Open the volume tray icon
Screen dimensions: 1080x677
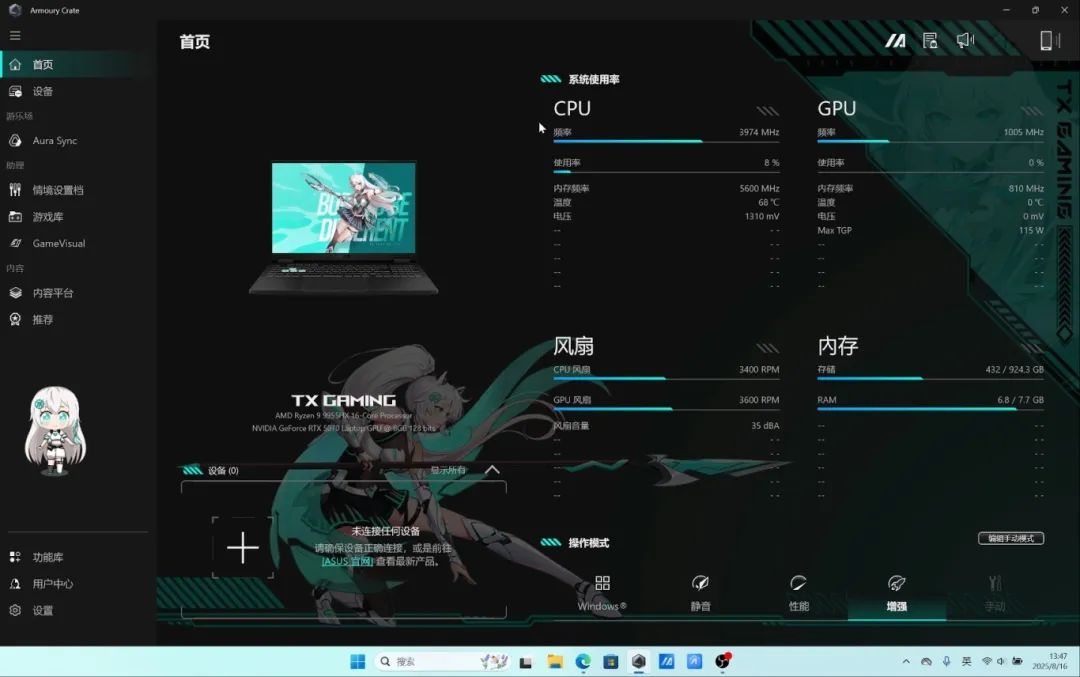pyautogui.click(x=1001, y=662)
